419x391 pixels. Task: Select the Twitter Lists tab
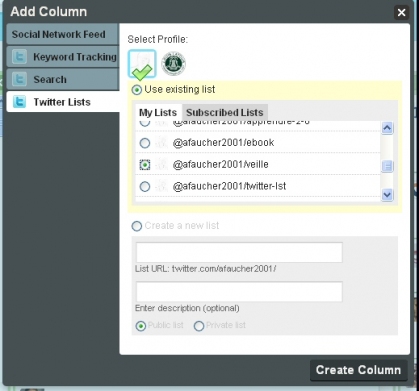point(63,102)
